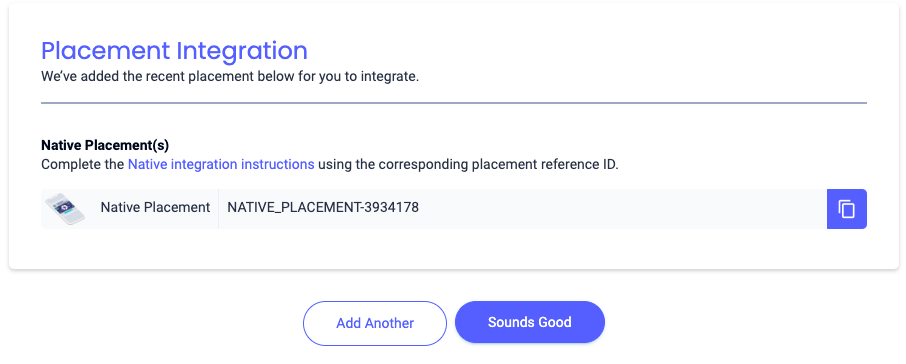906x364 pixels.
Task: Open the Native integration instructions link
Action: coord(221,164)
